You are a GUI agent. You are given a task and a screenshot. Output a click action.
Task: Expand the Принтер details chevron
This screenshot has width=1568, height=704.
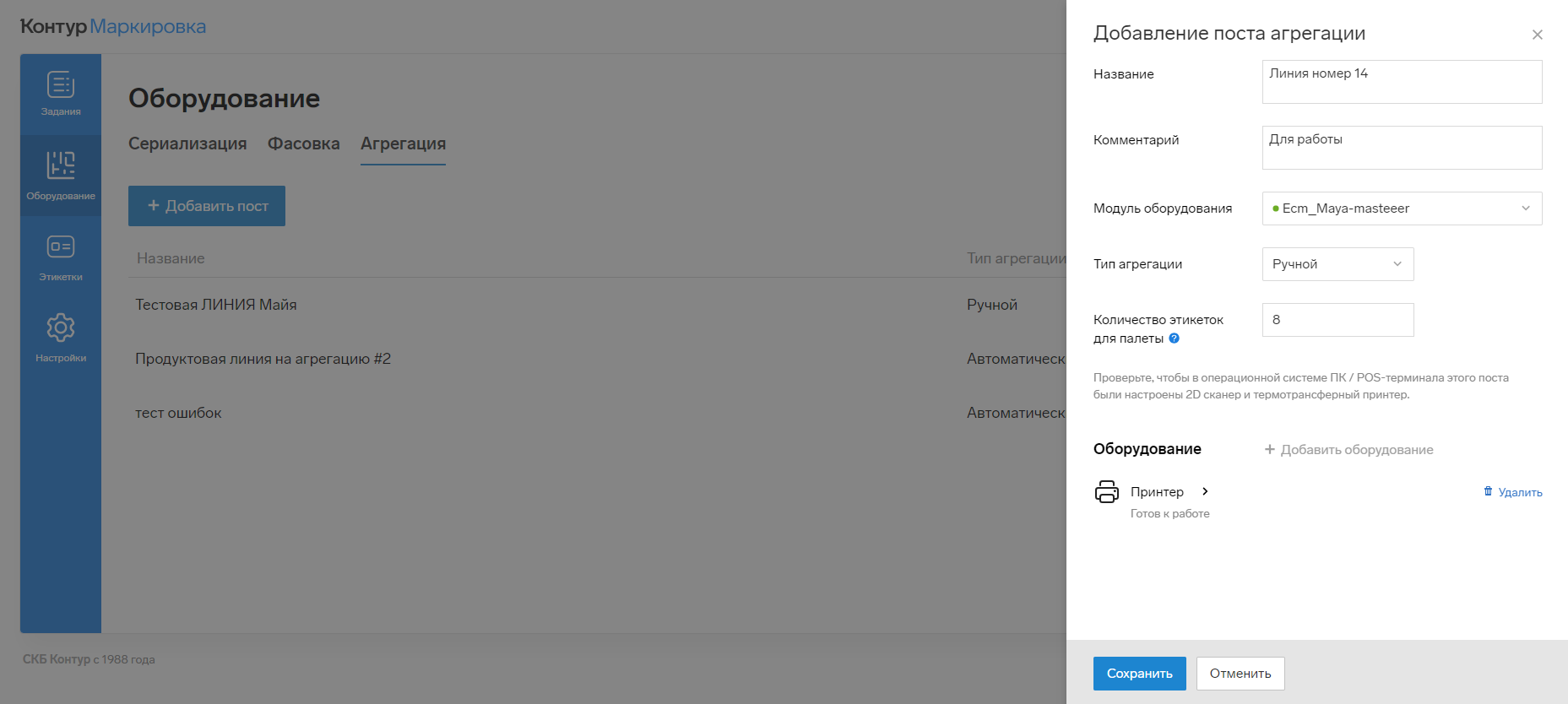[1205, 491]
